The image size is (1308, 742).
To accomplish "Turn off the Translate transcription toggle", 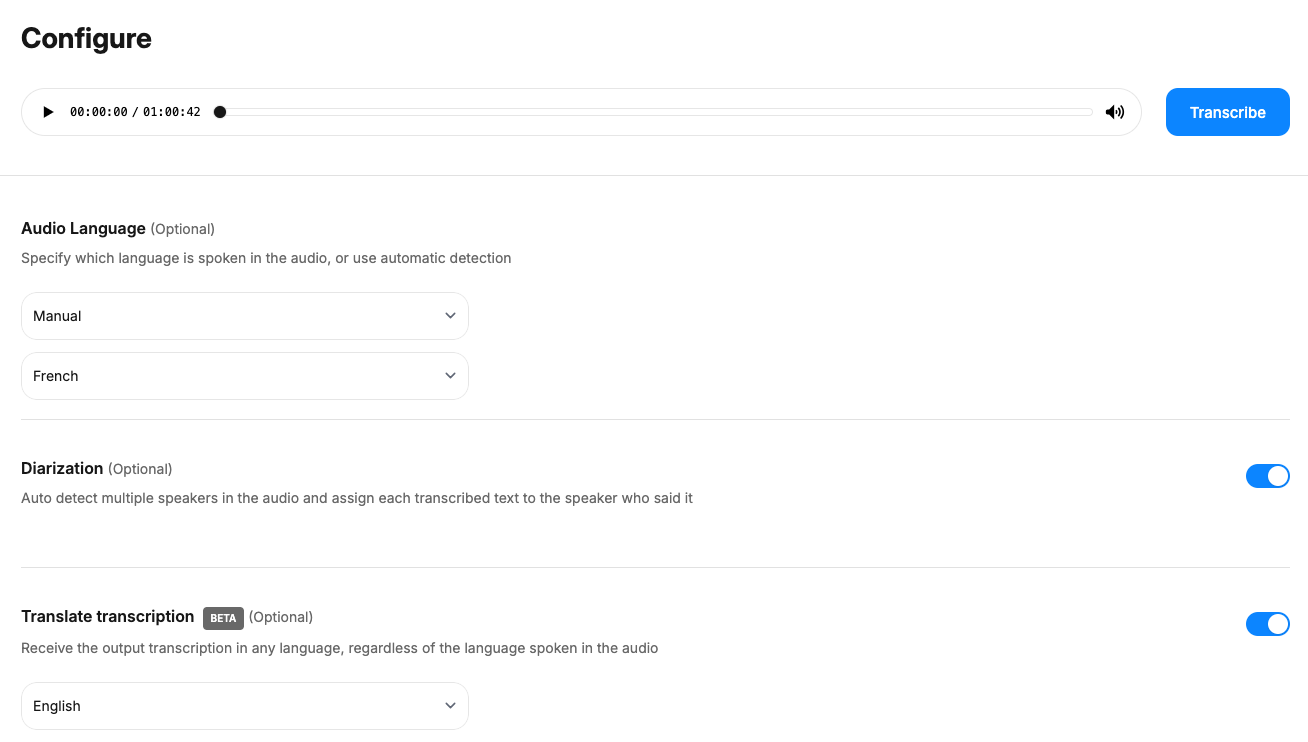I will [1267, 624].
